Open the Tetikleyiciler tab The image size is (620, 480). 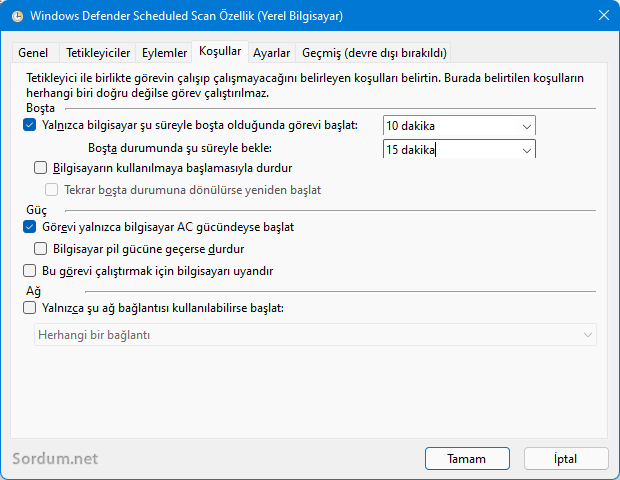click(98, 53)
